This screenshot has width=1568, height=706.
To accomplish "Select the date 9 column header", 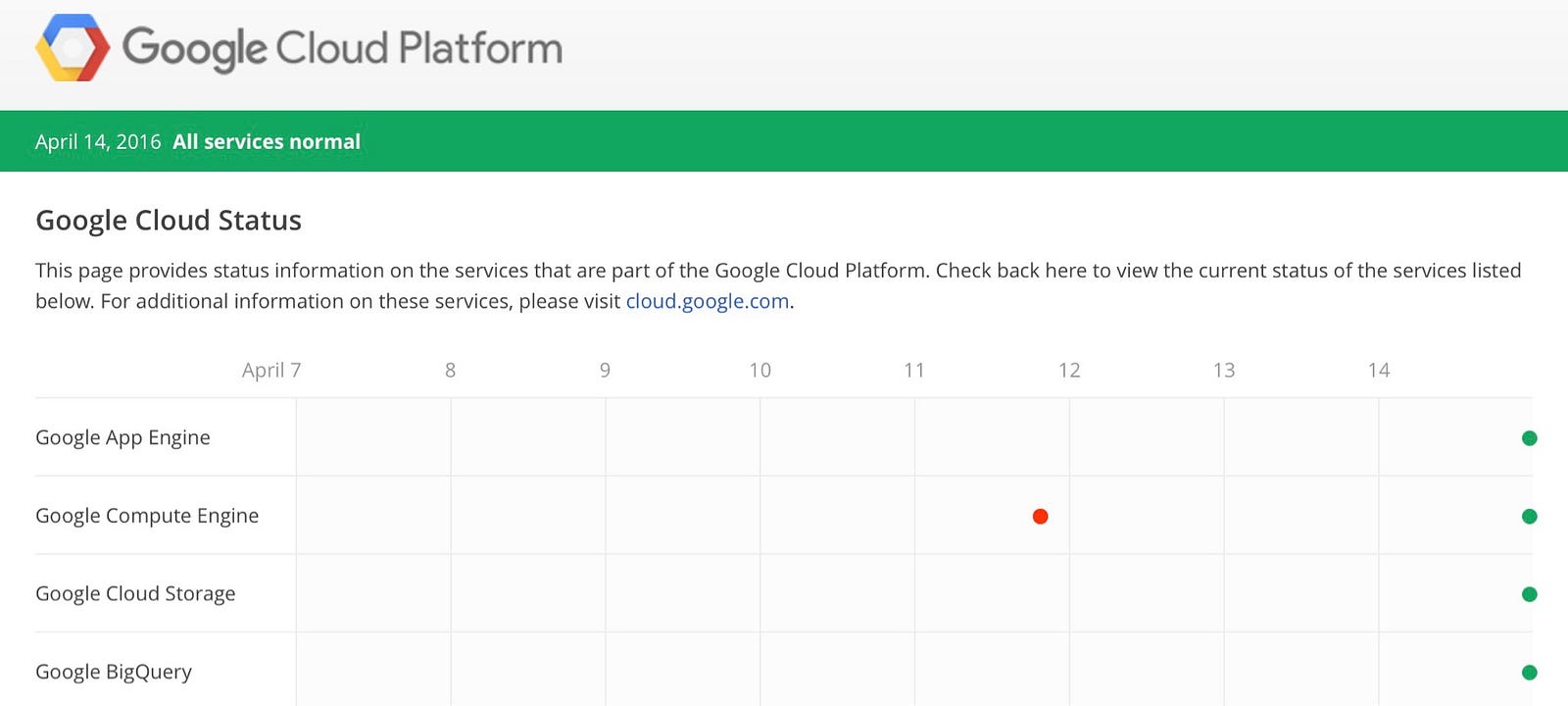I will [x=605, y=371].
